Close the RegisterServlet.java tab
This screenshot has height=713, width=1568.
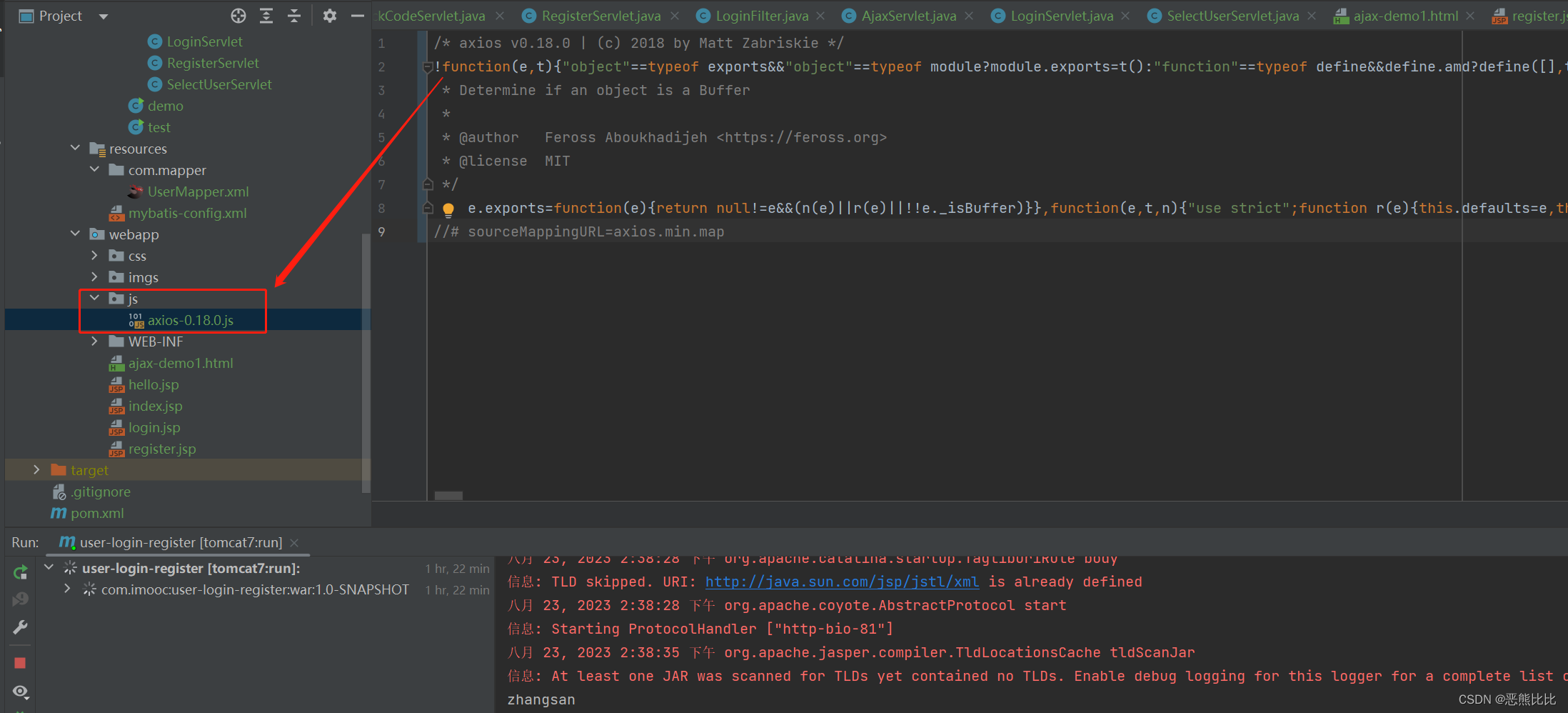675,16
